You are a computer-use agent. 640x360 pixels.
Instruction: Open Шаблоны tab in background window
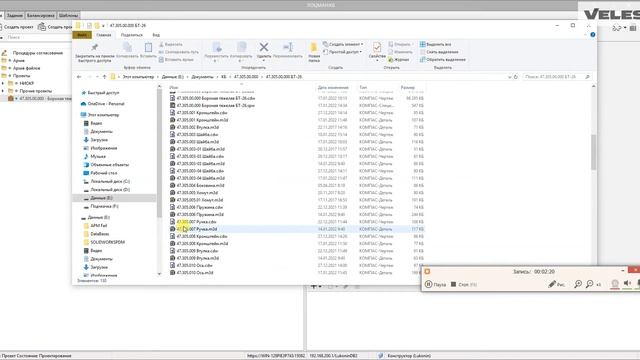click(x=68, y=16)
